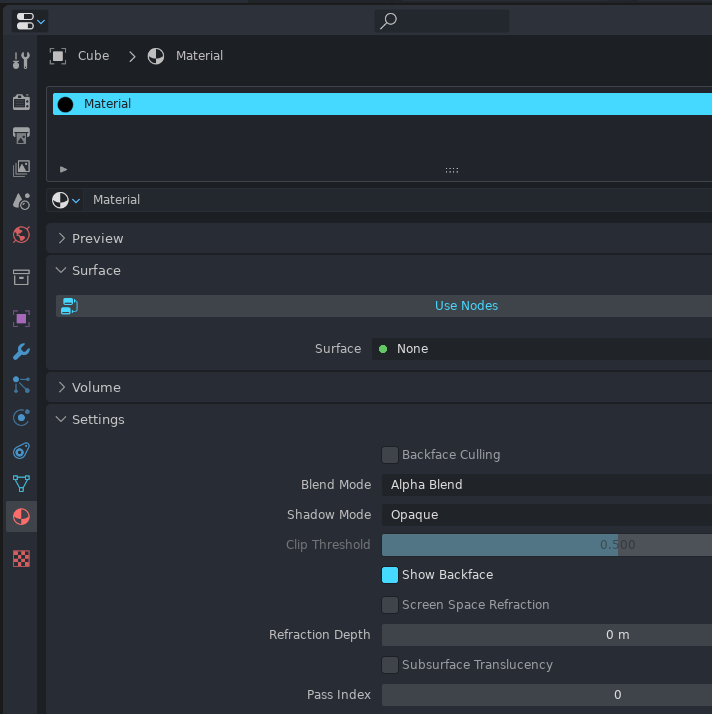Open the World properties tab

click(21, 235)
